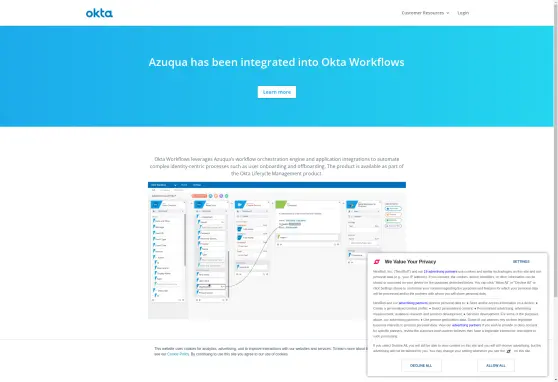Image resolution: width=558 pixels, height=382 pixels.
Task: Open the Customer Resources dropdown menu
Action: tap(425, 13)
